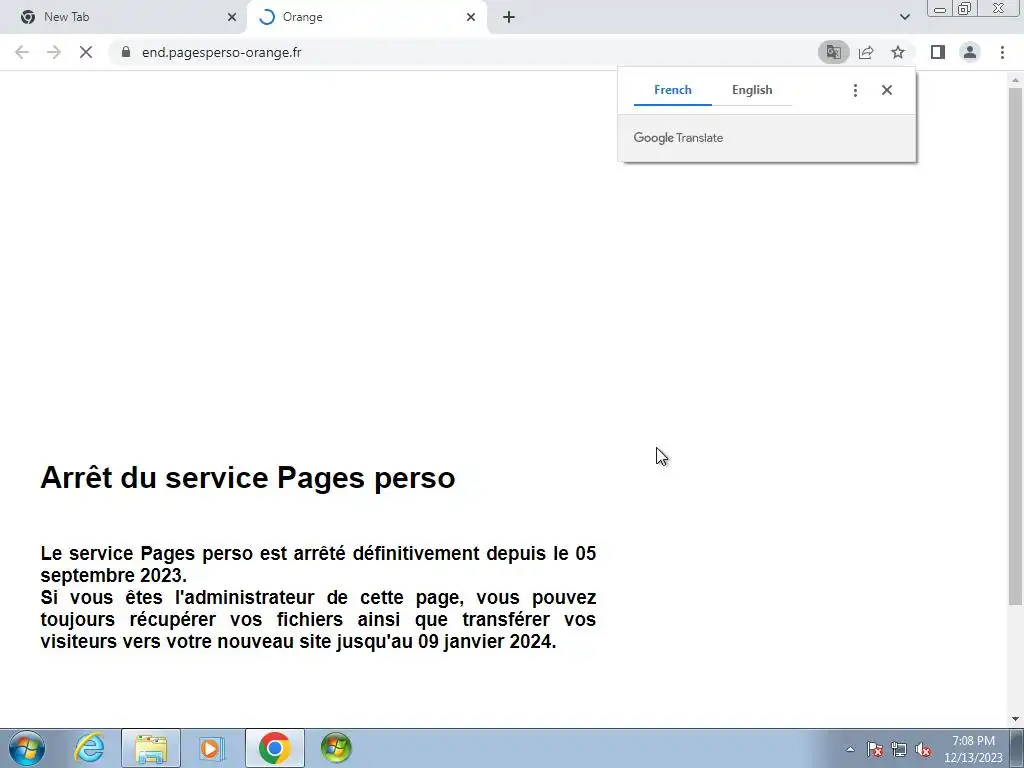Select the French tab in translate popup
The height and width of the screenshot is (768, 1024).
673,90
